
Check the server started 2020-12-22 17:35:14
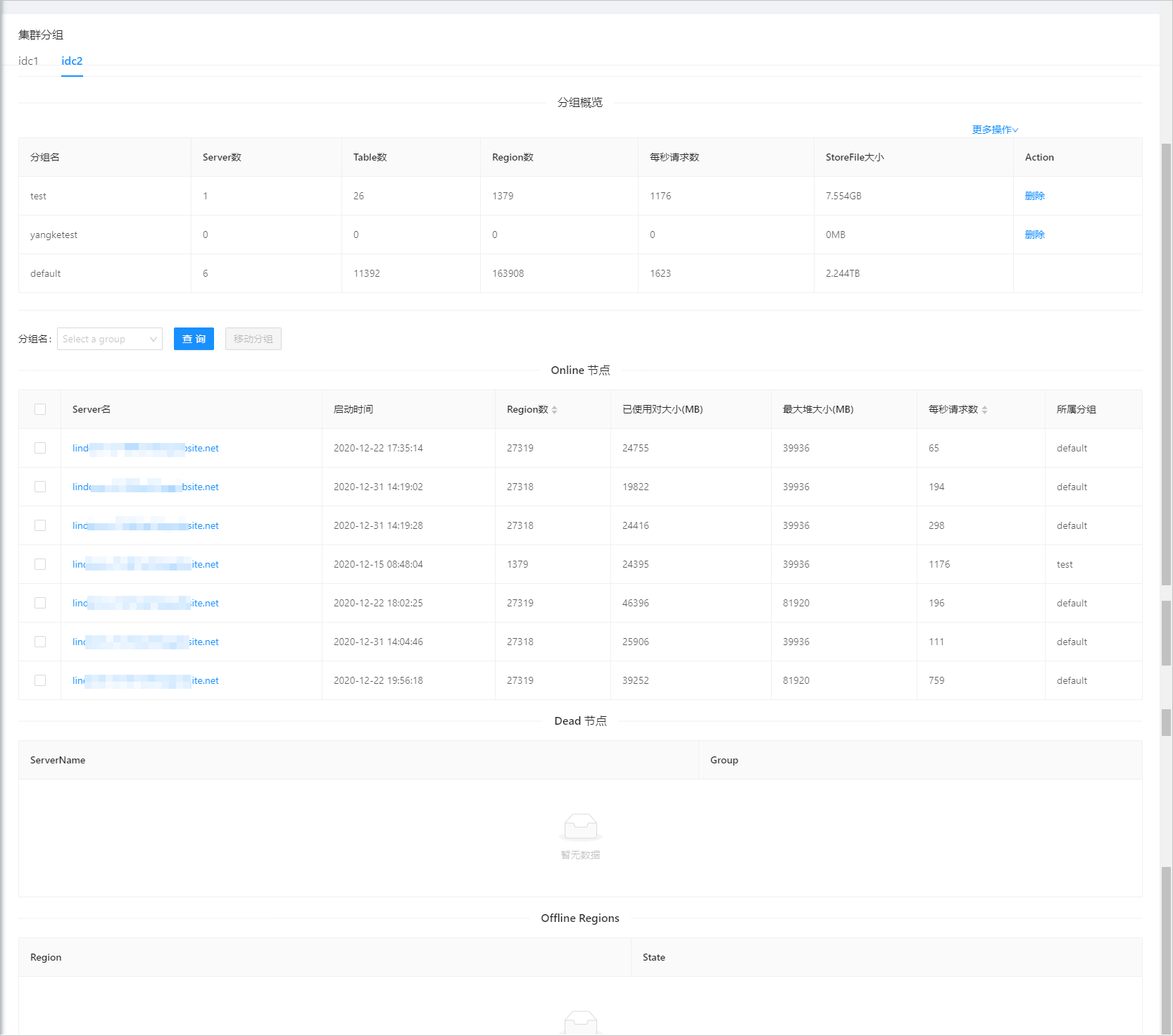tap(40, 448)
